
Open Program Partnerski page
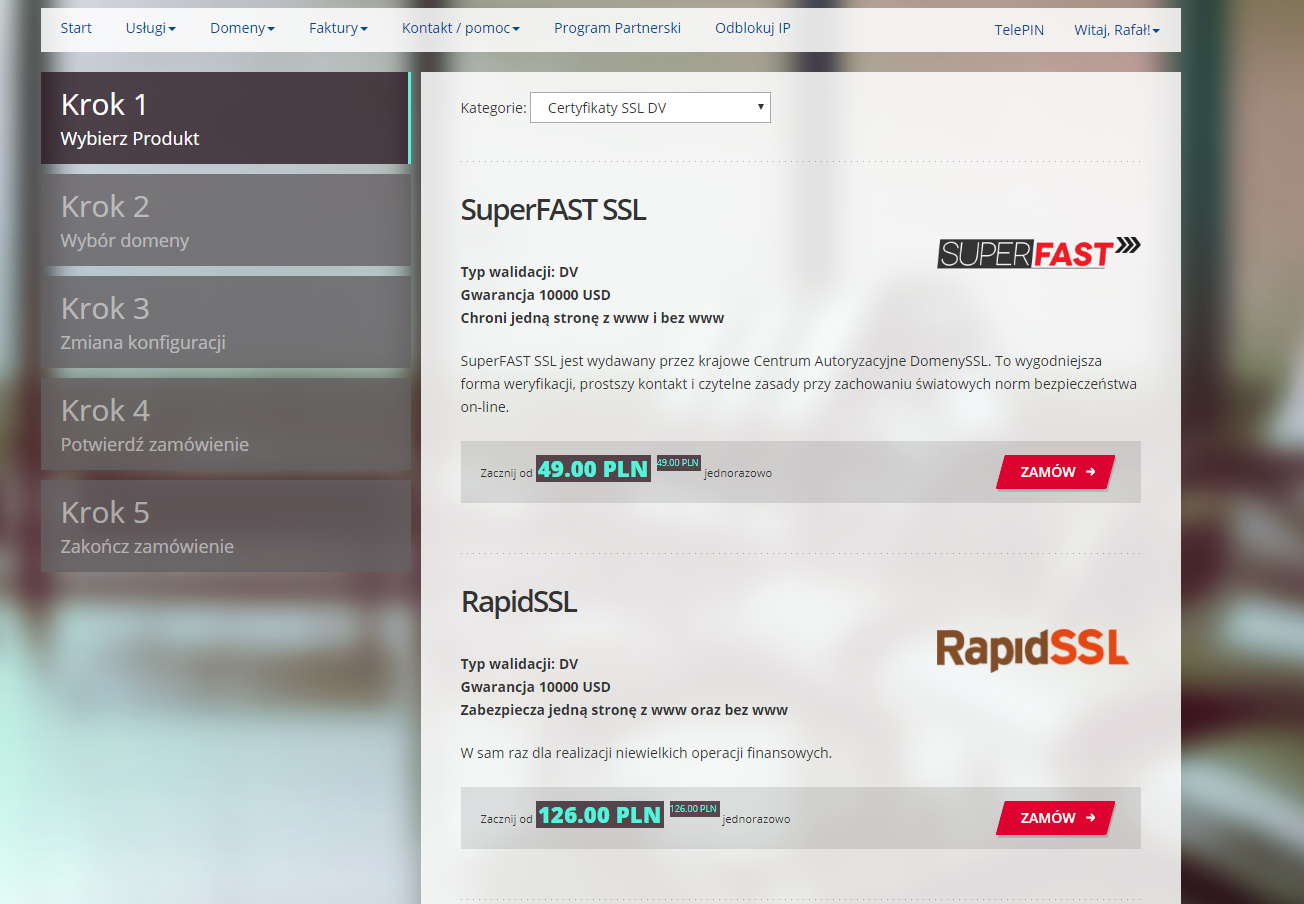pyautogui.click(x=617, y=29)
